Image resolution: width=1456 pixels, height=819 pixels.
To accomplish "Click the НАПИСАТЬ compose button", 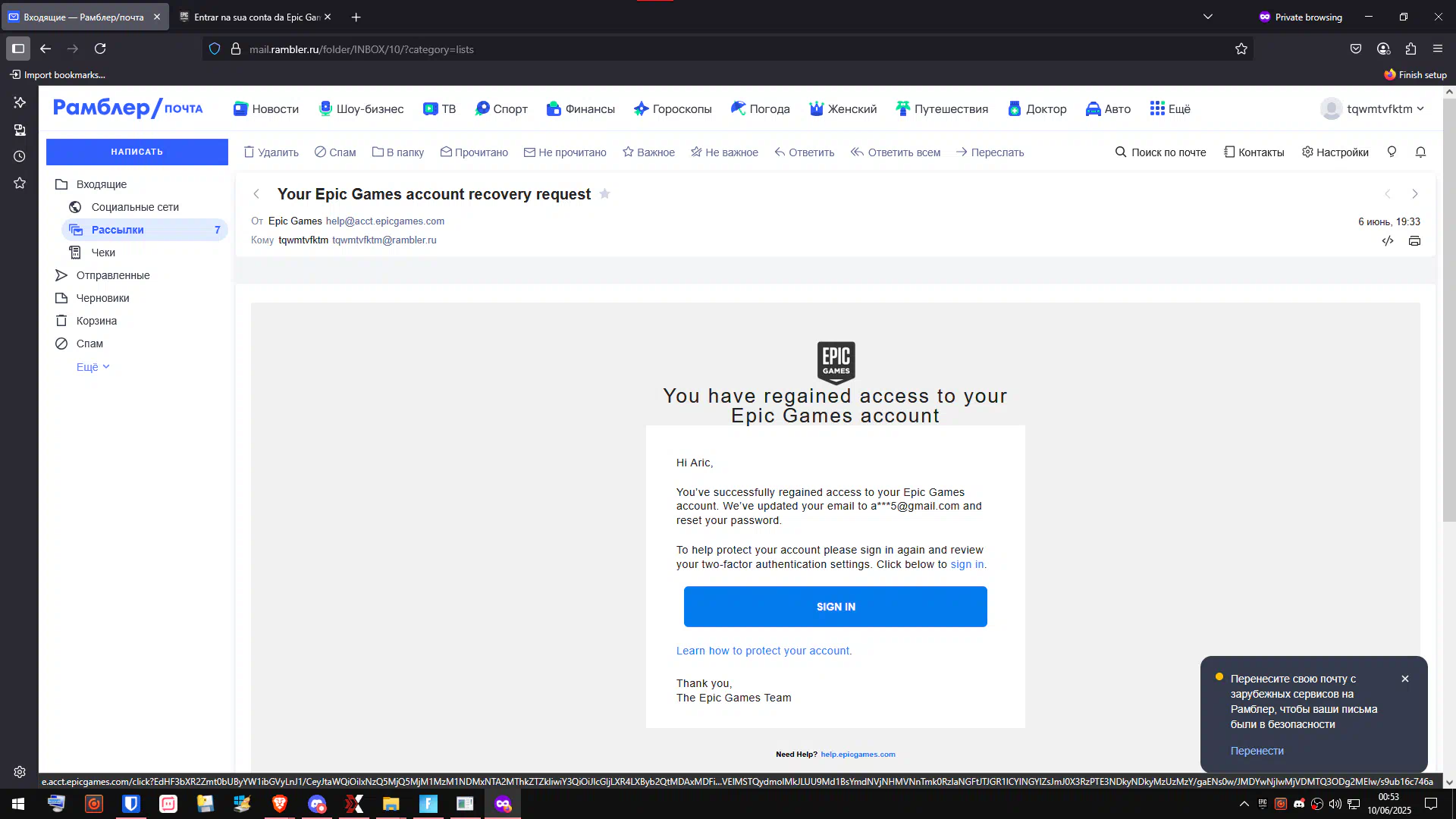I will tap(136, 152).
